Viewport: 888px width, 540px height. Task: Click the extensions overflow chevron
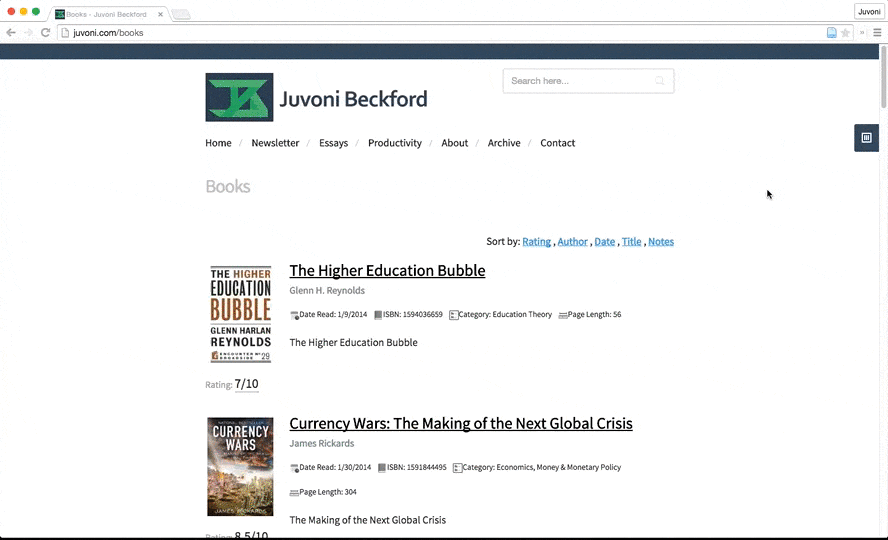[x=862, y=33]
